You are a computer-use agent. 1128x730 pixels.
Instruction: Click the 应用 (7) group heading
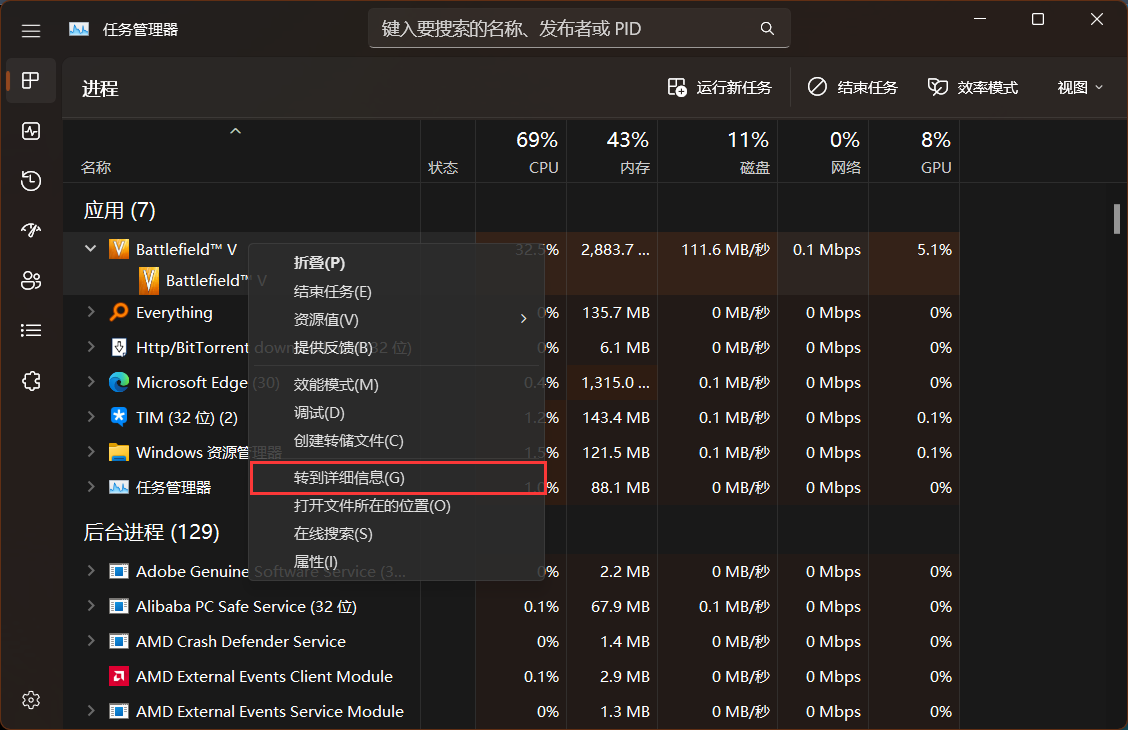tap(119, 210)
